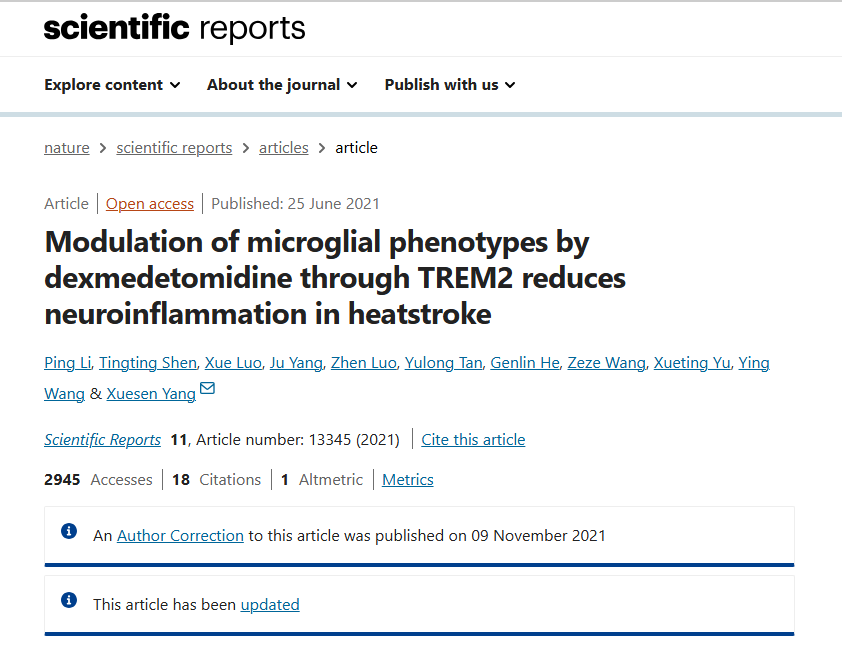
Task: Navigate to the articles breadcrumb
Action: click(x=284, y=148)
